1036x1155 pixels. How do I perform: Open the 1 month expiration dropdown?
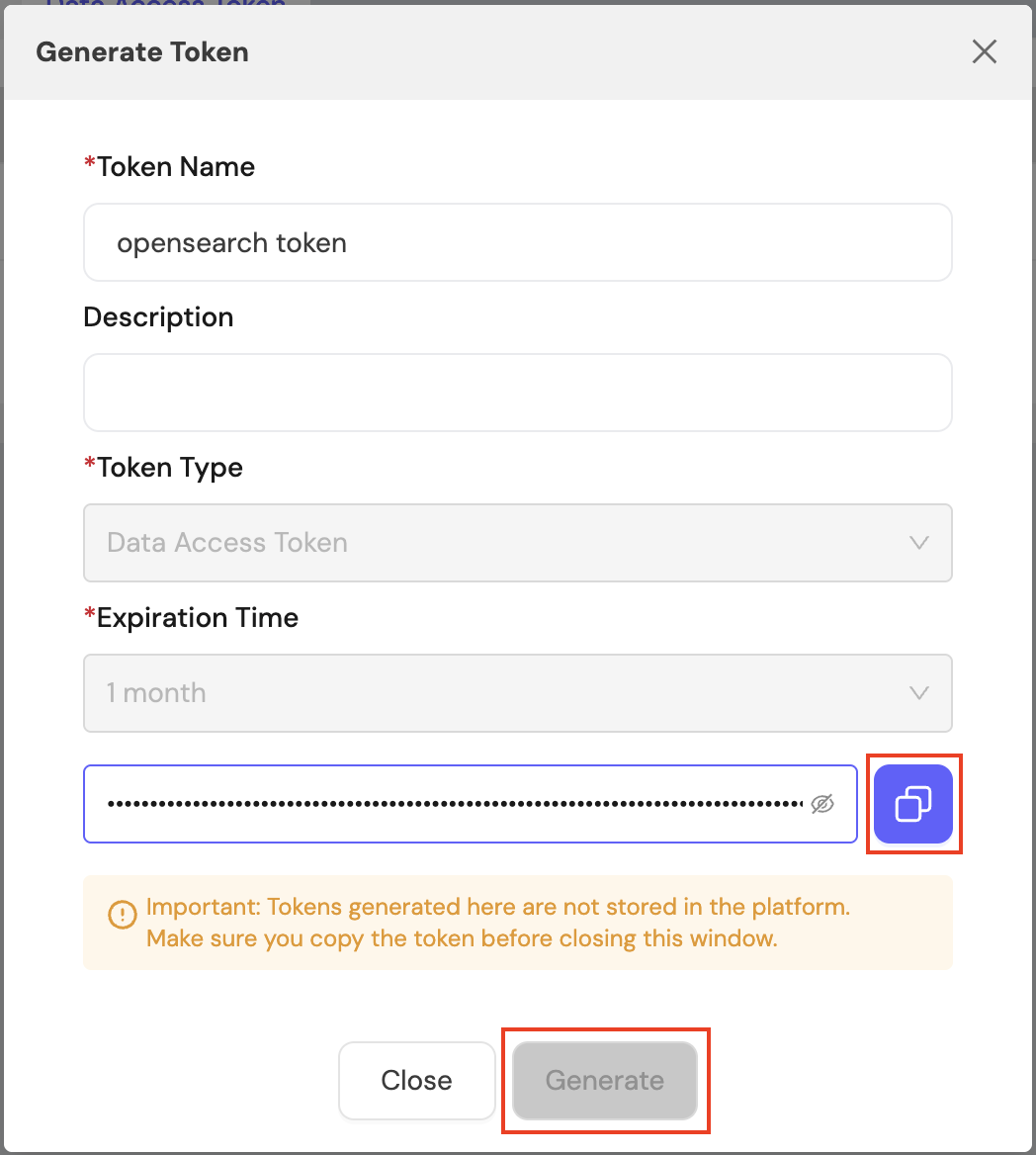518,693
